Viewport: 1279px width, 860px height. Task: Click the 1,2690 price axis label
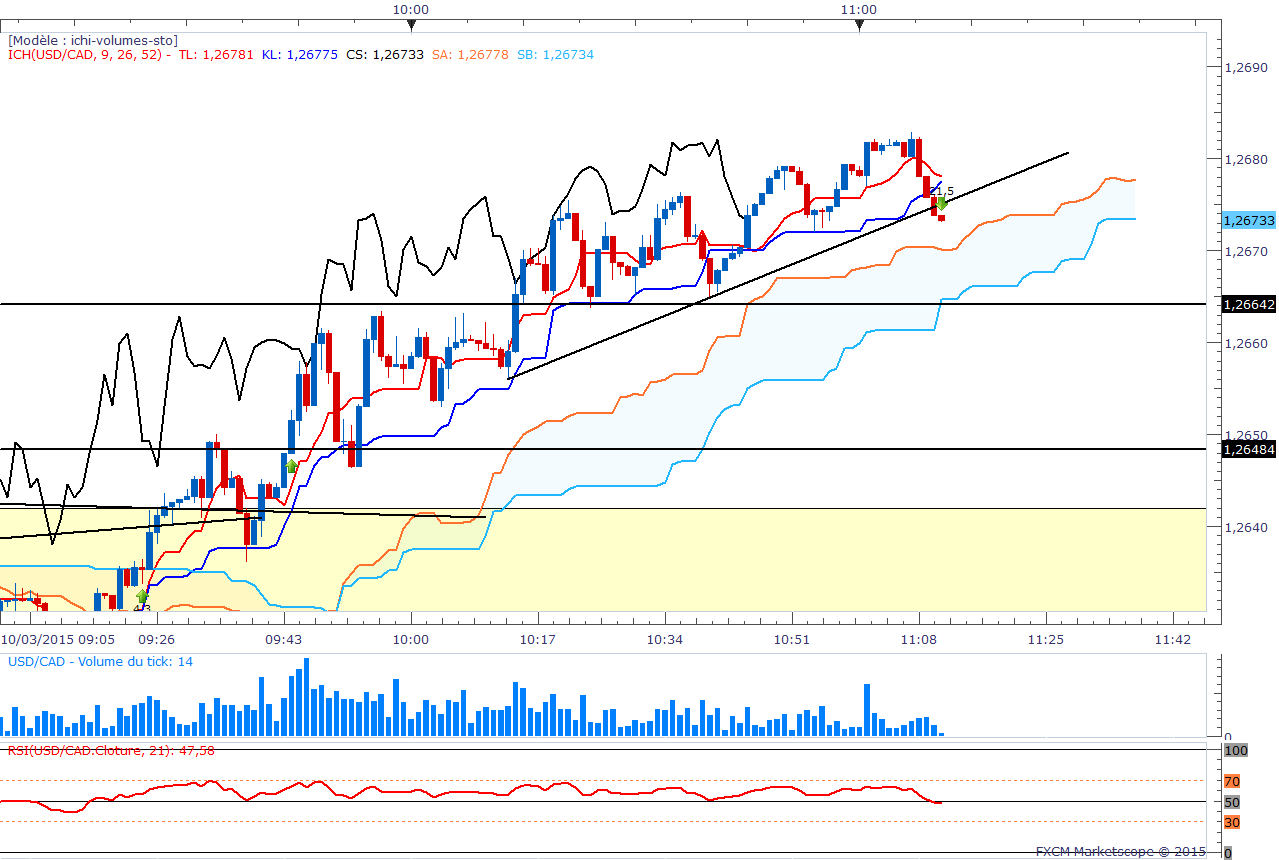click(x=1247, y=67)
